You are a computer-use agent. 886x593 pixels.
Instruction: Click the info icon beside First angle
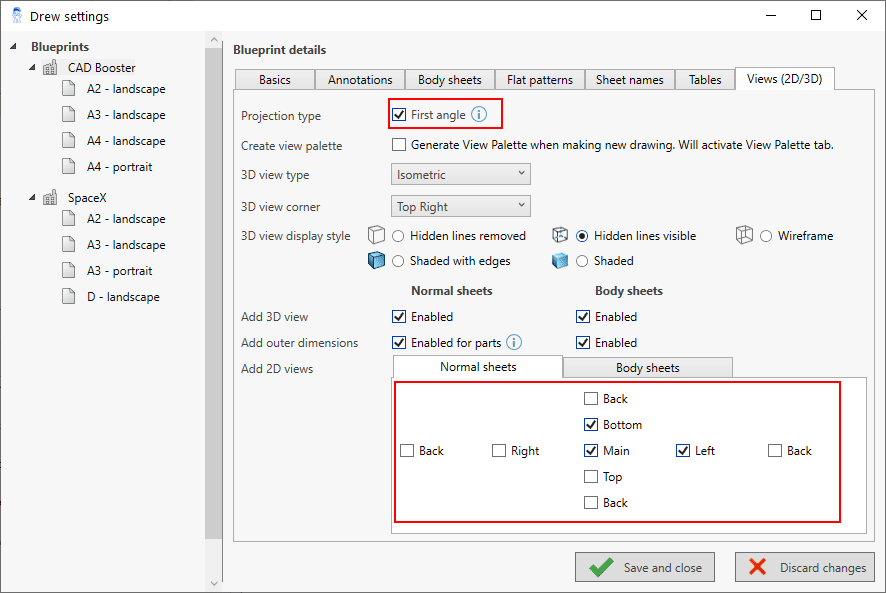[479, 115]
